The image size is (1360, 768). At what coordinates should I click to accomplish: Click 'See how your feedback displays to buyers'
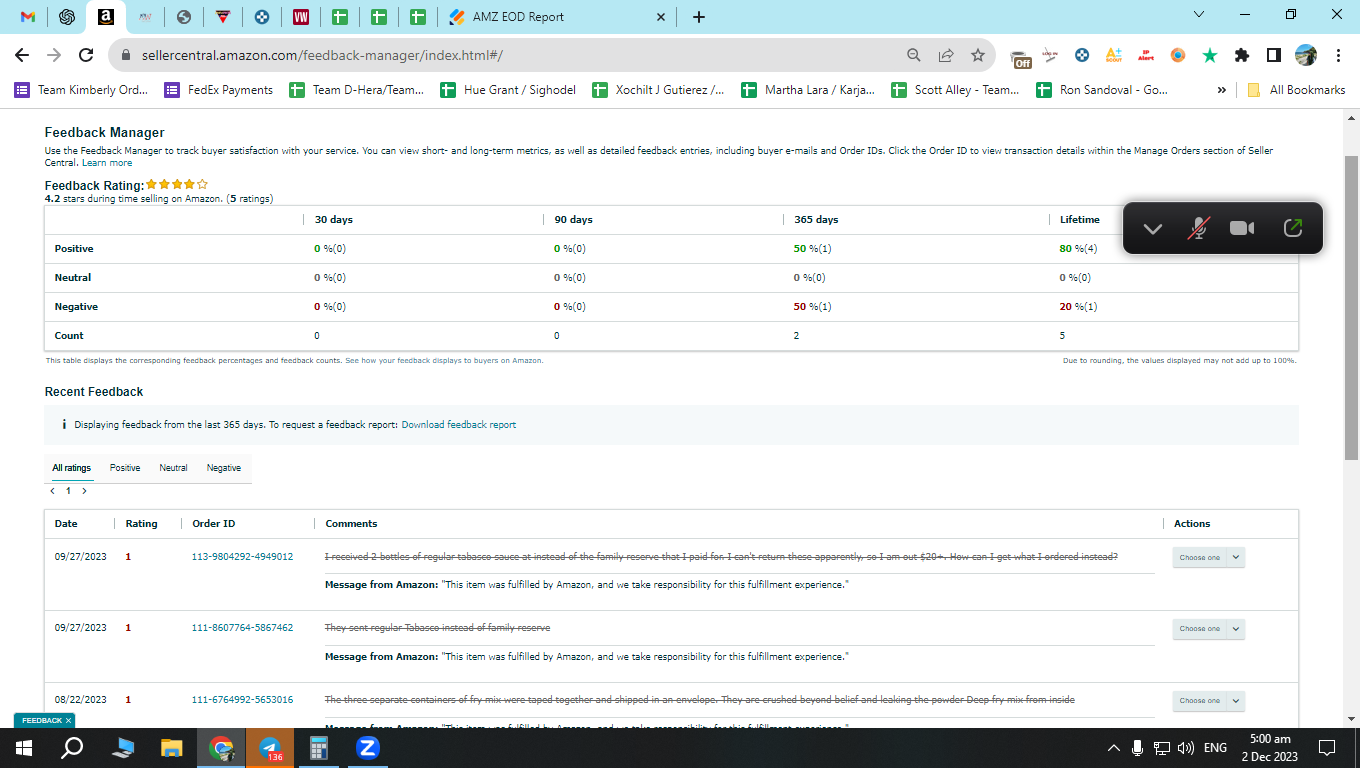pos(444,360)
